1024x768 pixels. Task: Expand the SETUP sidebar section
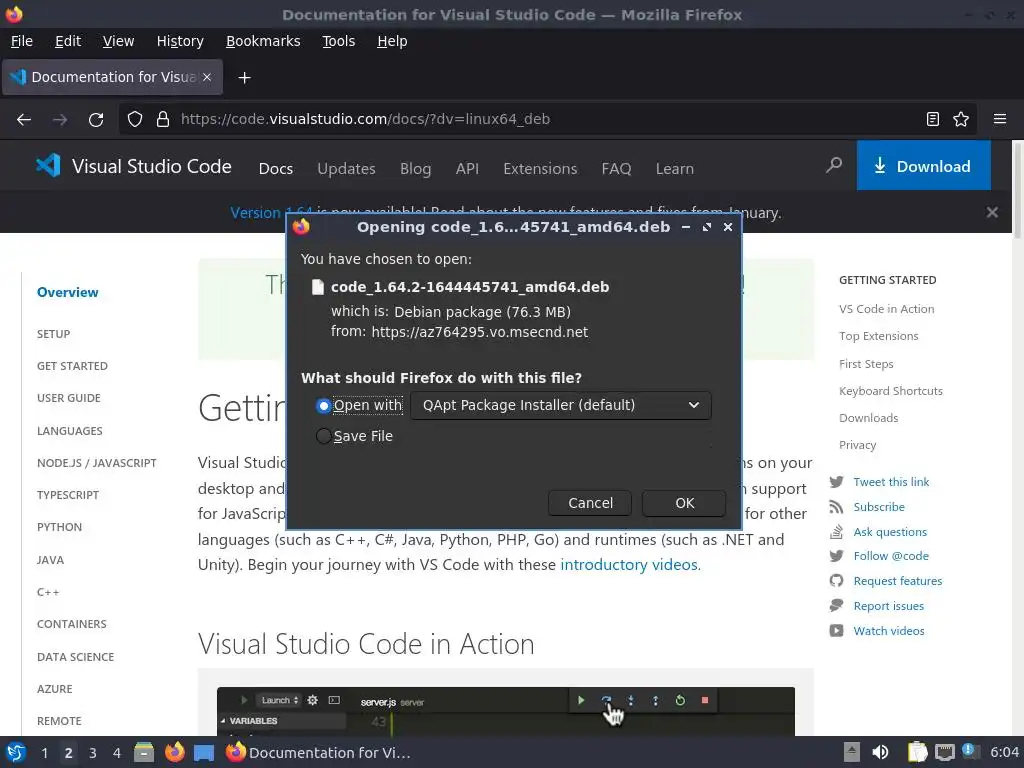click(54, 334)
